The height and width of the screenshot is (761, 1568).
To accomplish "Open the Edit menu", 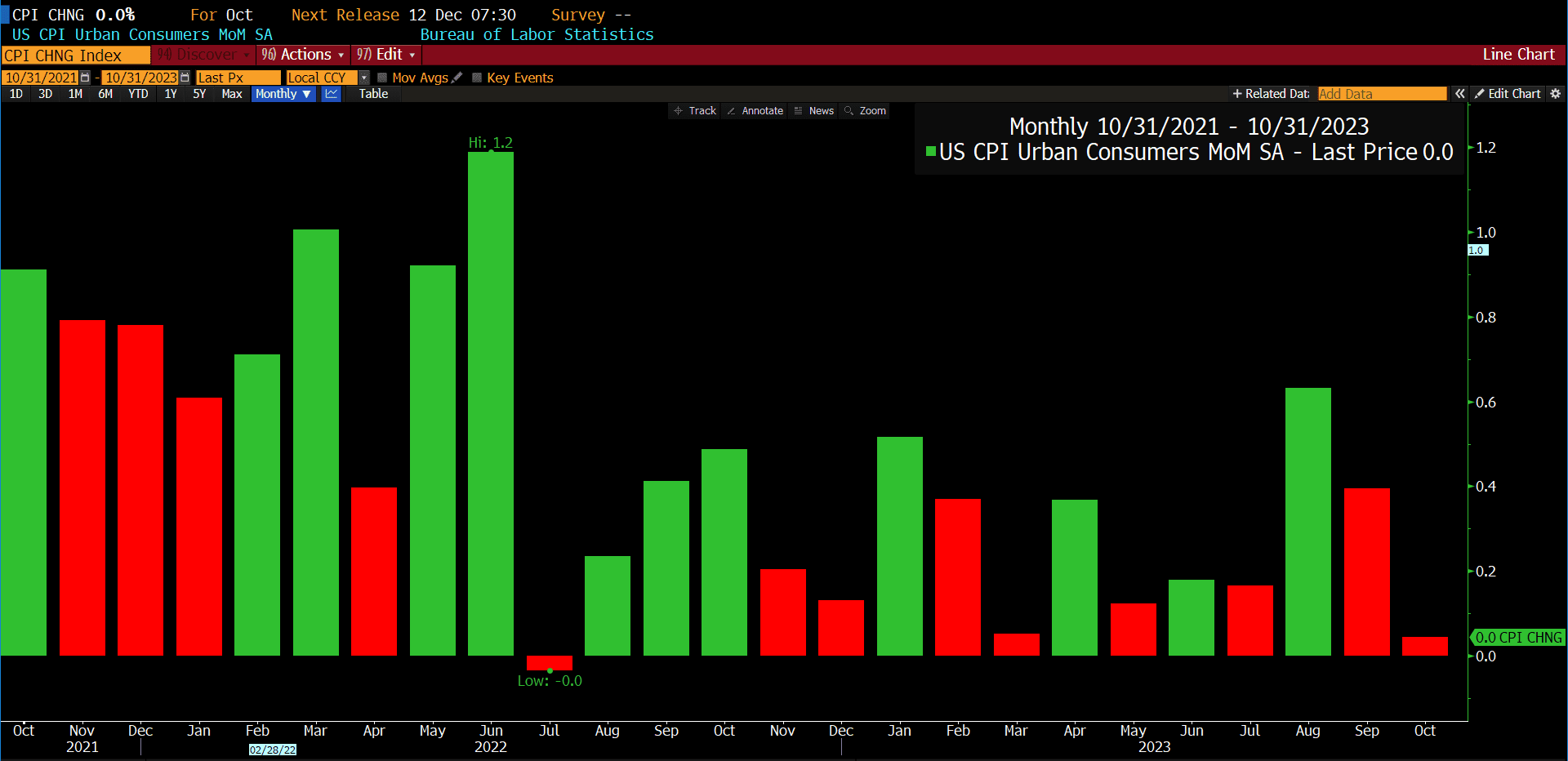I will [x=386, y=55].
